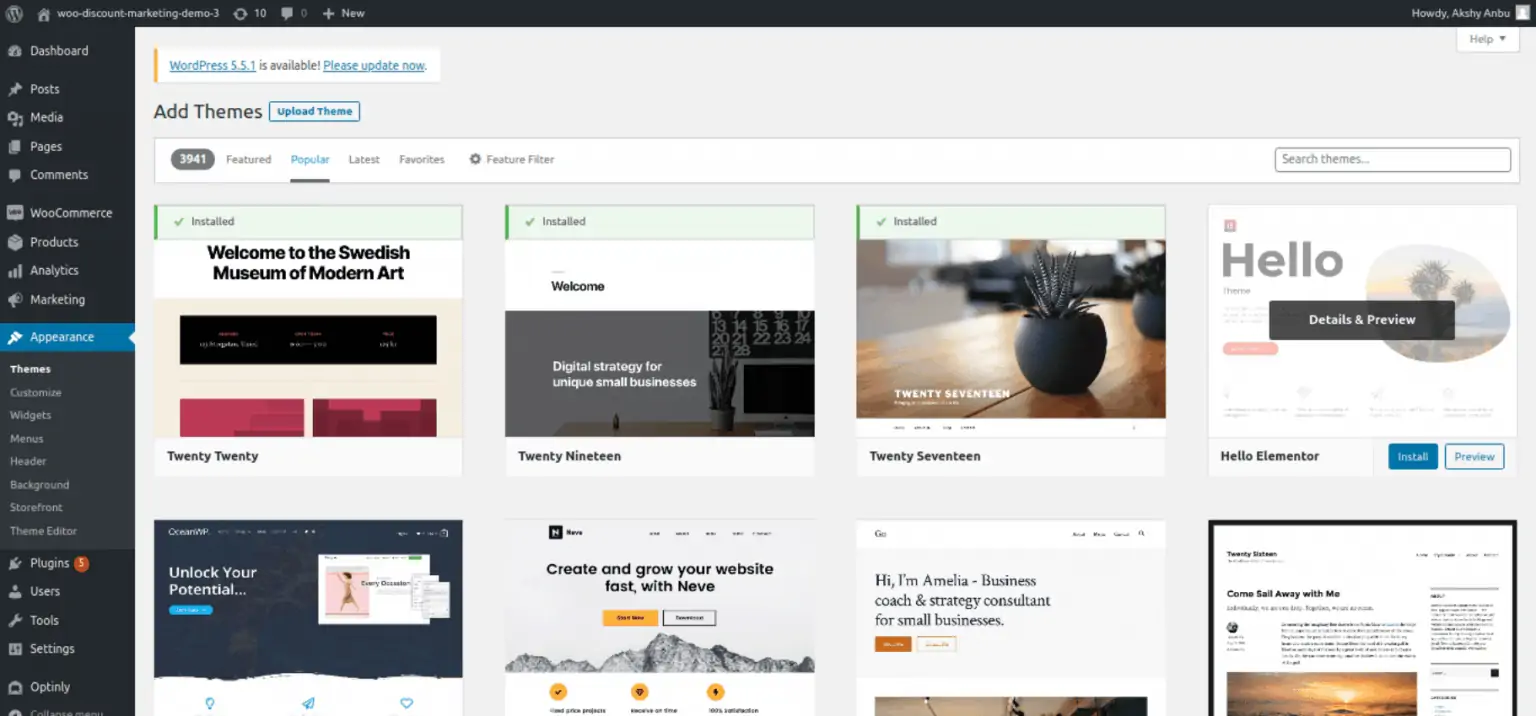Viewport: 1536px width, 716px height.
Task: Click the Twenty Nineteen theme name
Action: [x=569, y=456]
